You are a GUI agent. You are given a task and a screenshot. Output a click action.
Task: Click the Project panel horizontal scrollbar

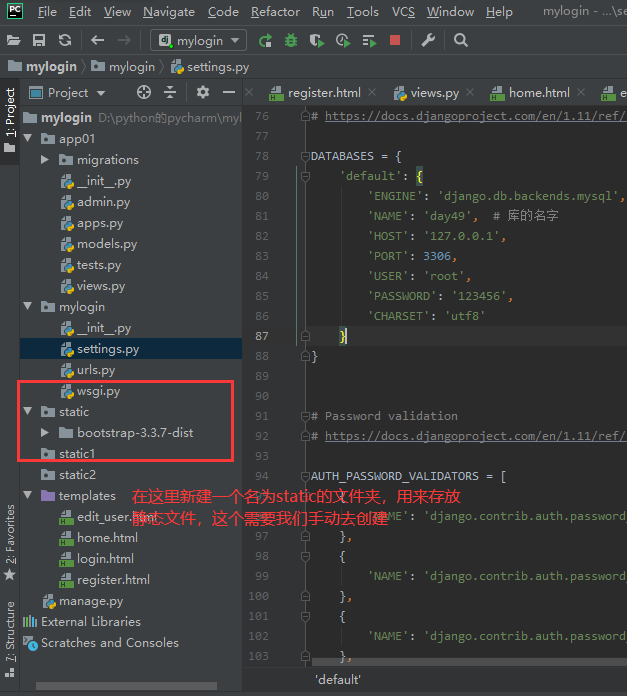pos(126,686)
